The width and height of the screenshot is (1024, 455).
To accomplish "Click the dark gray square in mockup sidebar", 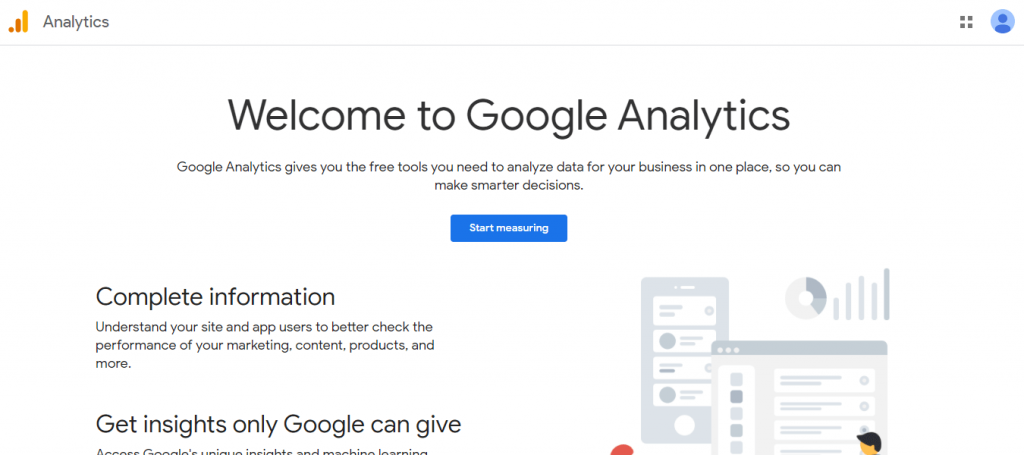I will coord(737,396).
